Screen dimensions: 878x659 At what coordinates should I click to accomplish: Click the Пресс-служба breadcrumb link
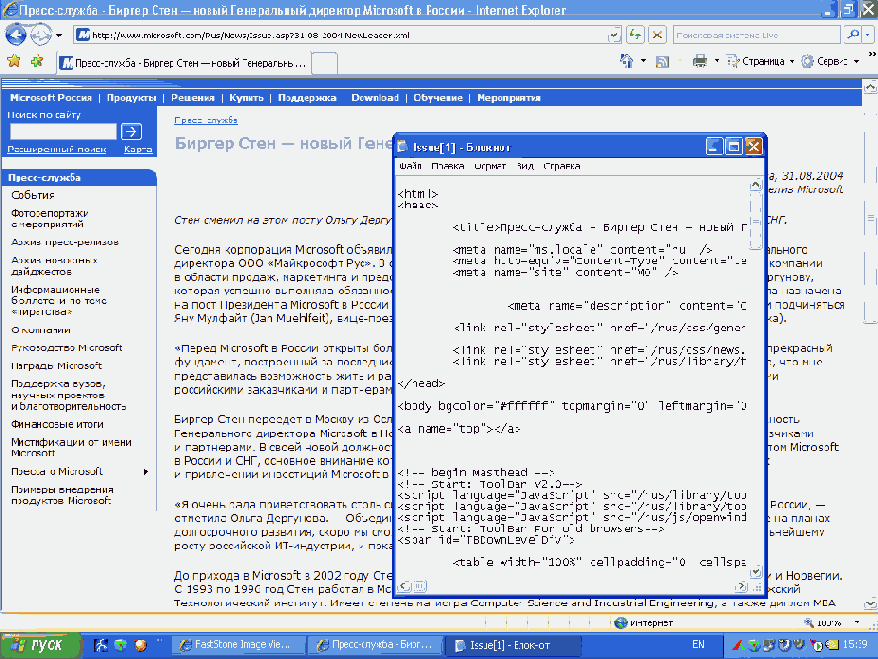tap(206, 120)
